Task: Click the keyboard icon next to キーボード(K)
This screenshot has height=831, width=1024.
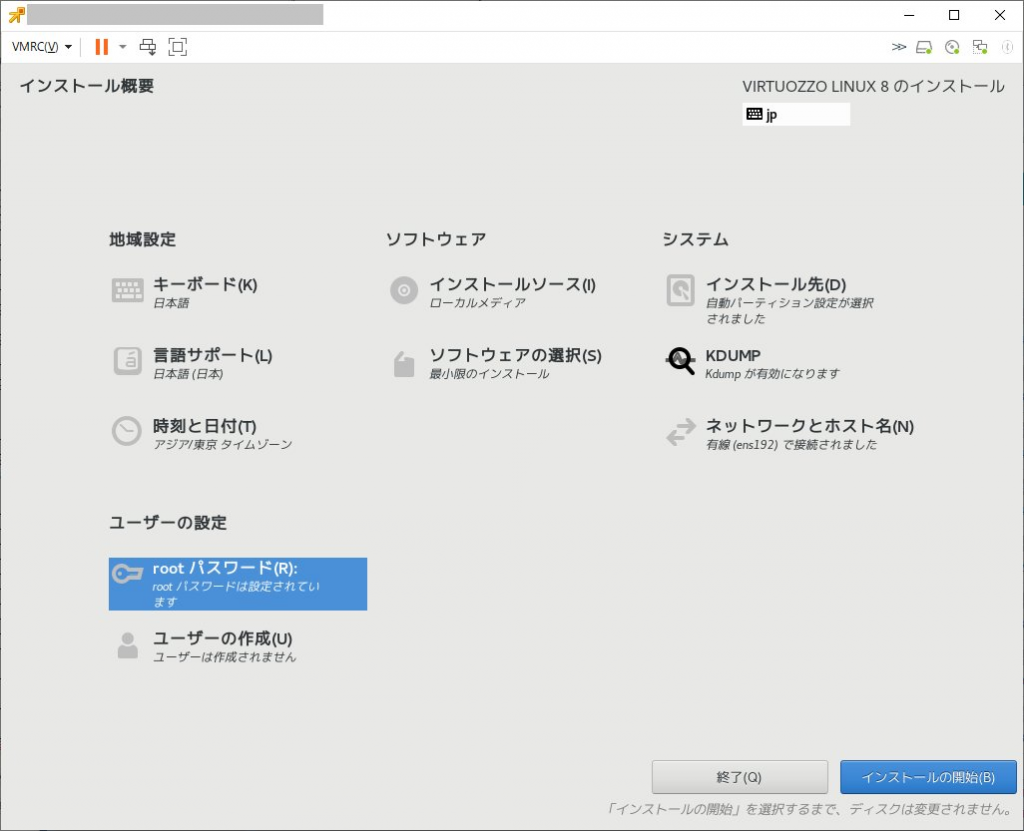Action: (127, 290)
